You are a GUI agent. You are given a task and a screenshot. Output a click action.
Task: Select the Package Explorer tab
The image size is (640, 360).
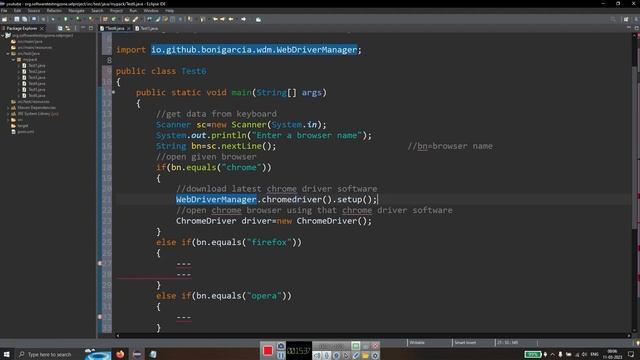point(22,28)
